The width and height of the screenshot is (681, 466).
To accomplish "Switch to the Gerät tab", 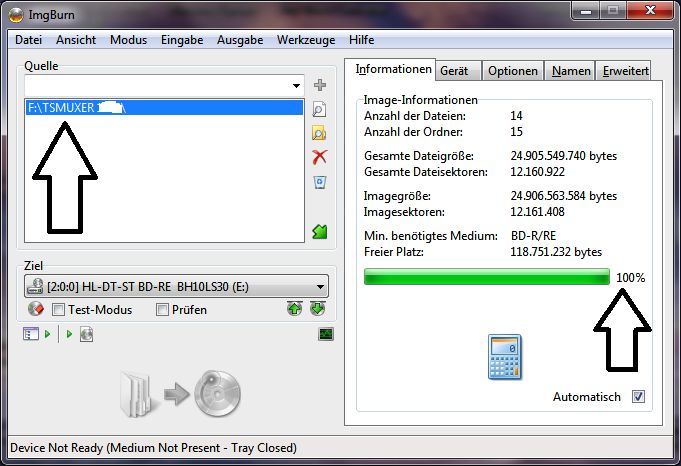I will (x=458, y=71).
